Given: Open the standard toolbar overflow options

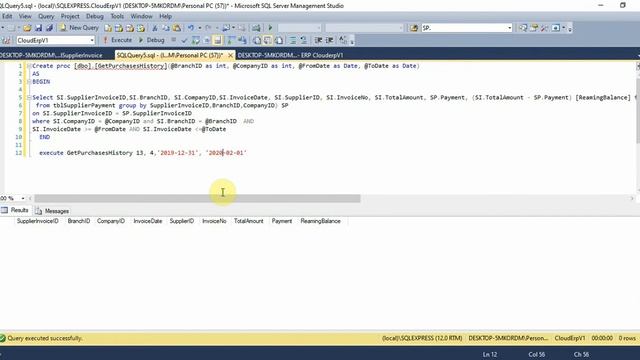Looking at the screenshot, I should tap(570, 28).
